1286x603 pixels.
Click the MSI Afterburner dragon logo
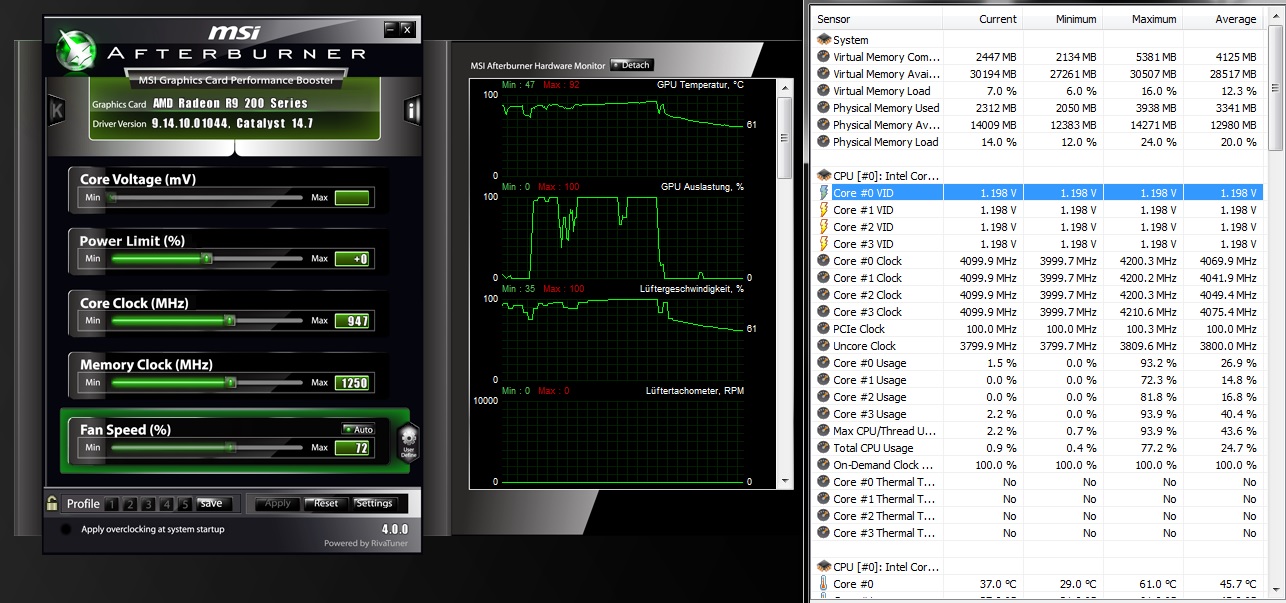(75, 48)
